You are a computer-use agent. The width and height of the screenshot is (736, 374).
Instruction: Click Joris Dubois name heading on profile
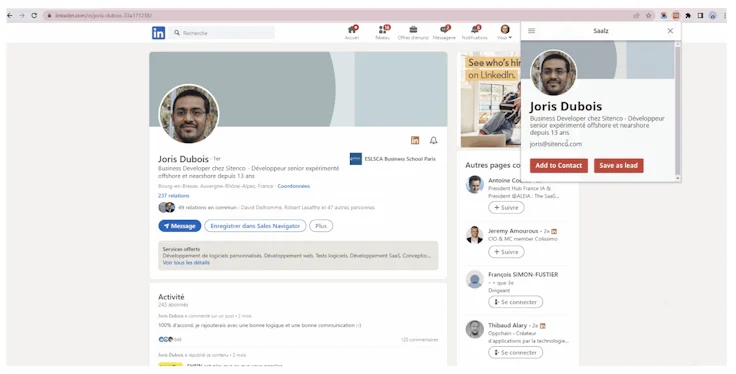click(x=183, y=159)
